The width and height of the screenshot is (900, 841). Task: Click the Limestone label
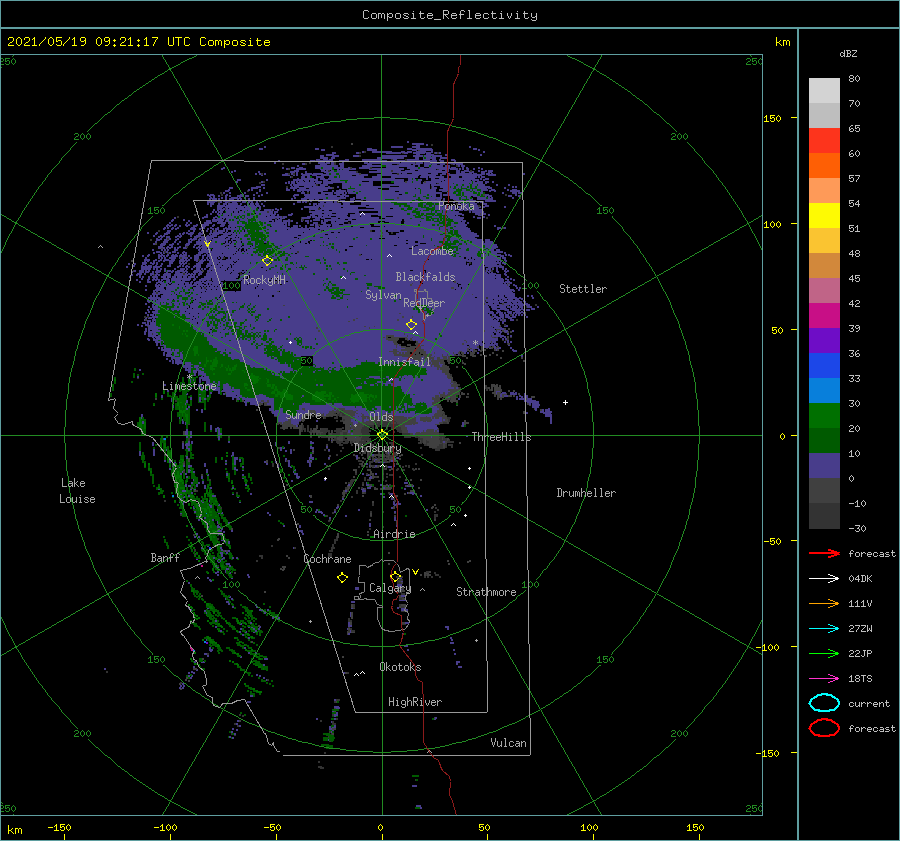click(x=189, y=386)
